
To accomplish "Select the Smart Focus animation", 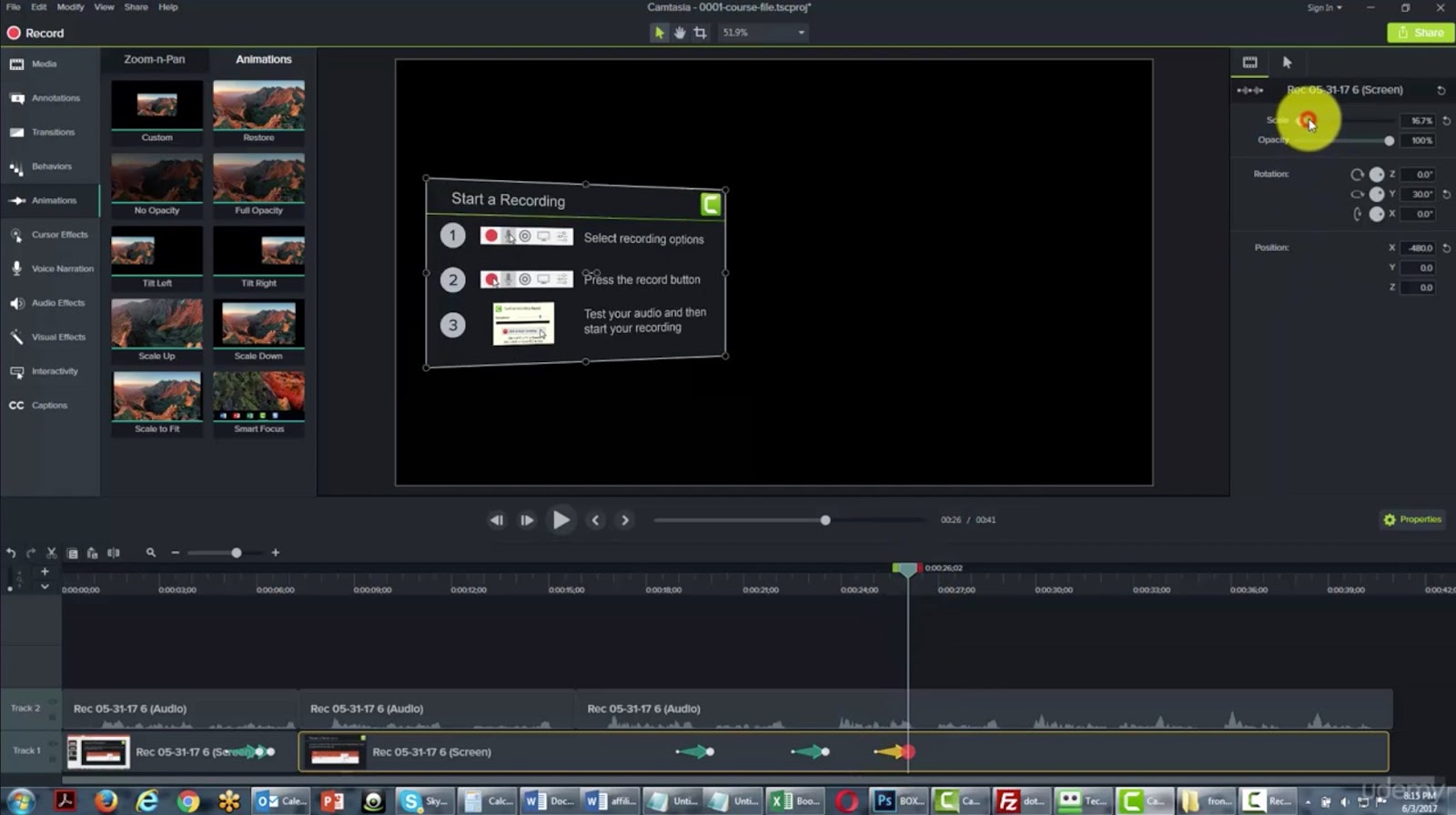I will click(258, 403).
